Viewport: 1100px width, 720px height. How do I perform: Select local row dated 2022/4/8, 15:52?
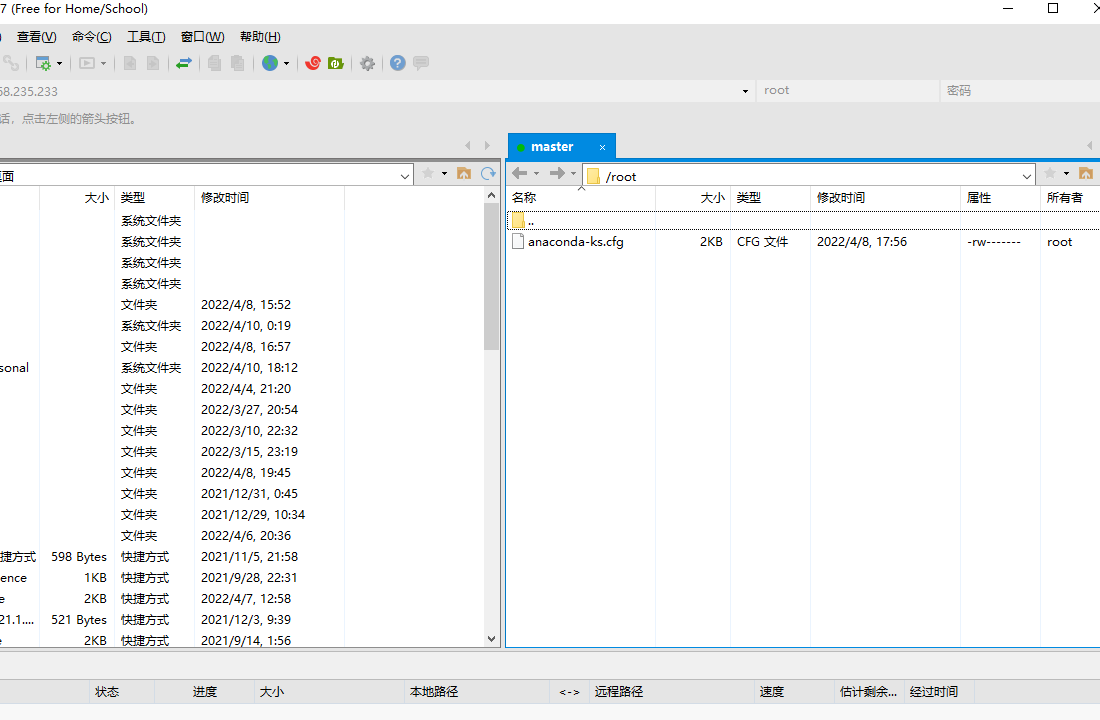click(242, 305)
